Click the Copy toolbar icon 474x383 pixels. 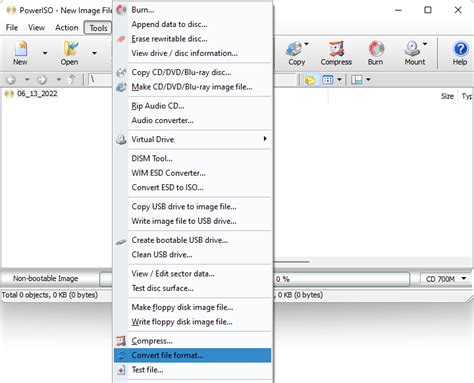[296, 53]
